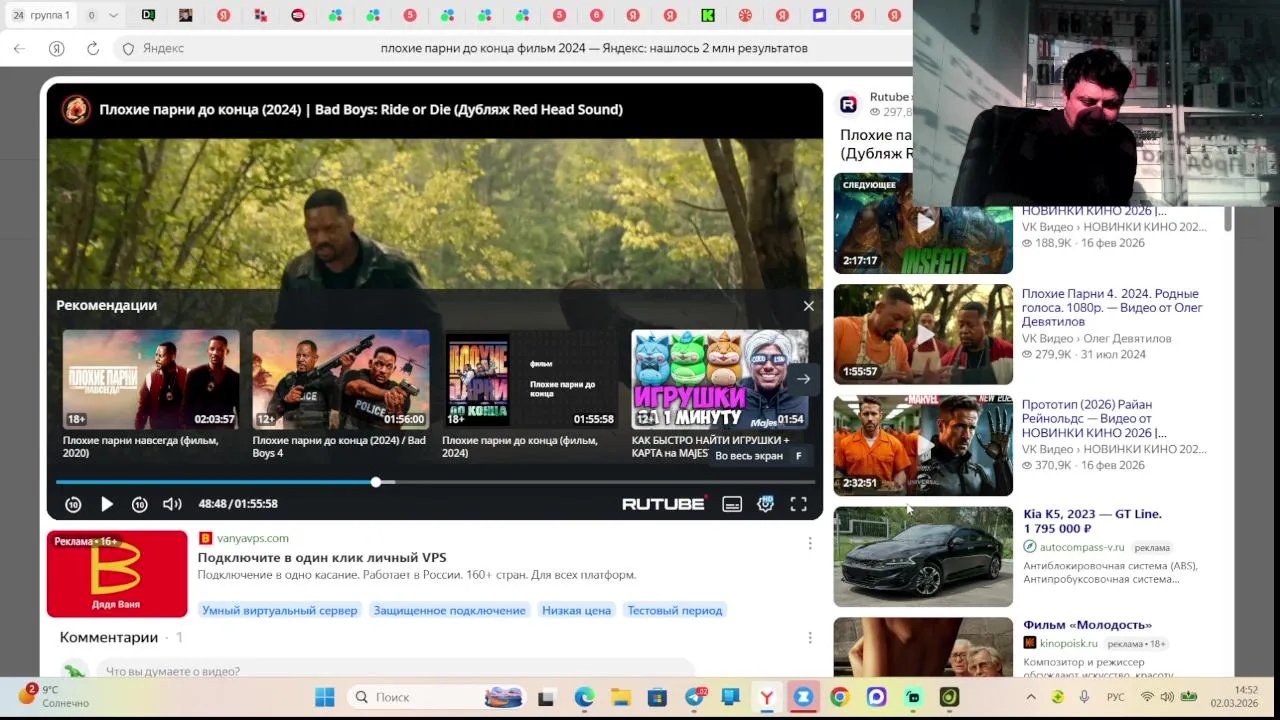
Task: Toggle subtitles in the video player
Action: [x=732, y=504]
